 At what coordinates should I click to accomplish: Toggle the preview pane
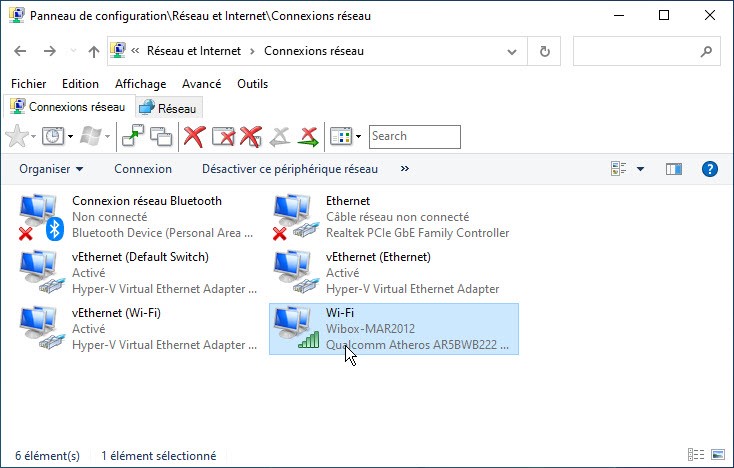pyautogui.click(x=674, y=169)
